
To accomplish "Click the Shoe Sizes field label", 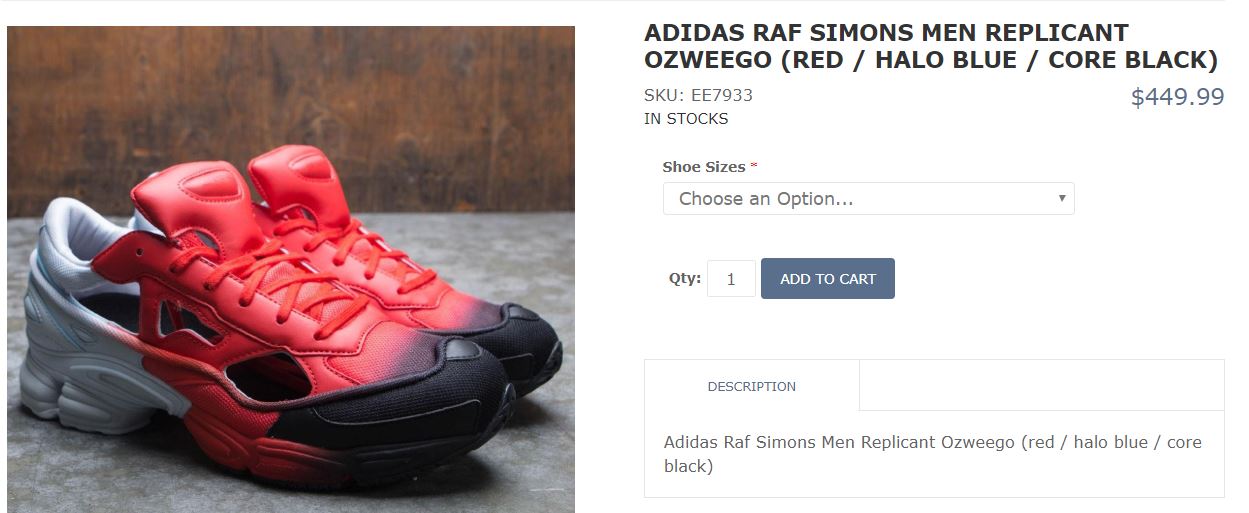I will coord(703,167).
